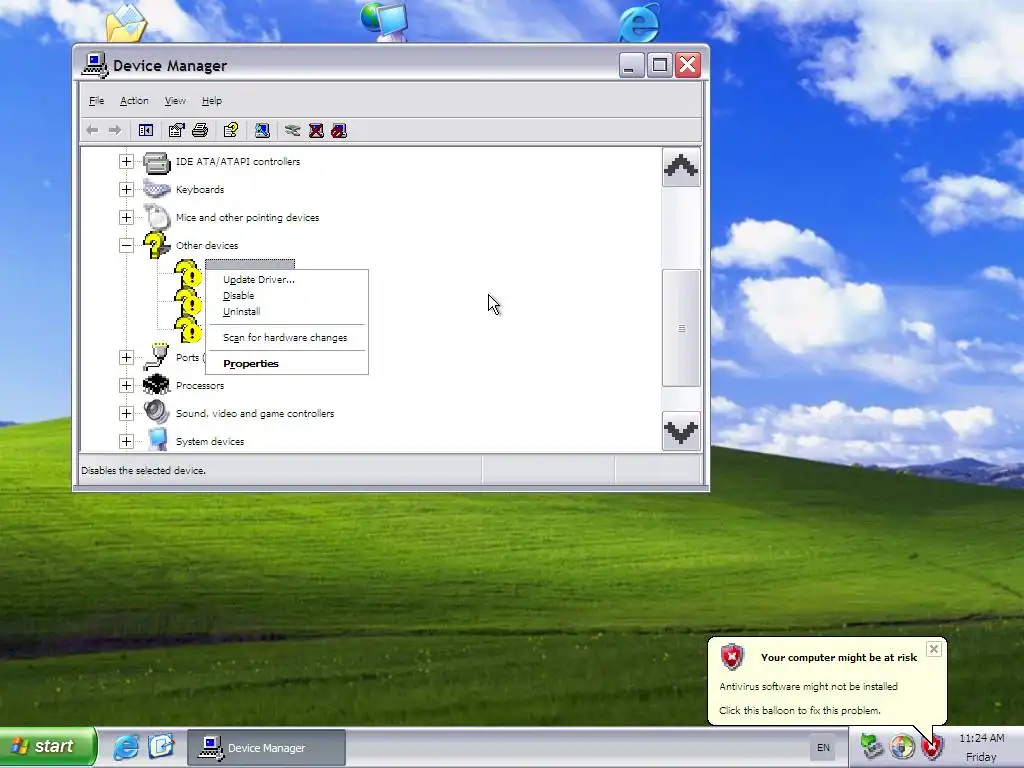This screenshot has width=1024, height=768.
Task: Expand the IDE ATA/ATAPI controllers node
Action: click(x=127, y=161)
